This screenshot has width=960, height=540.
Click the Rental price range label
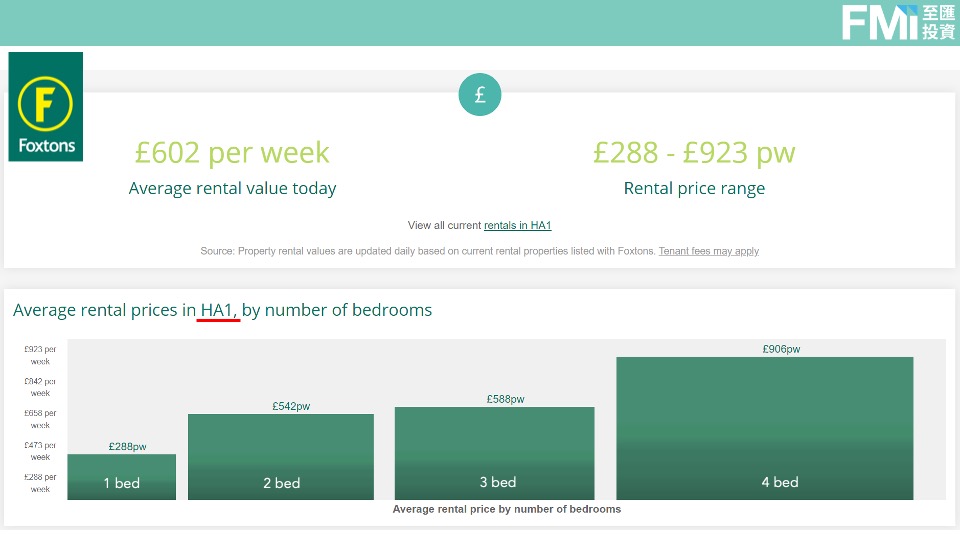[694, 188]
